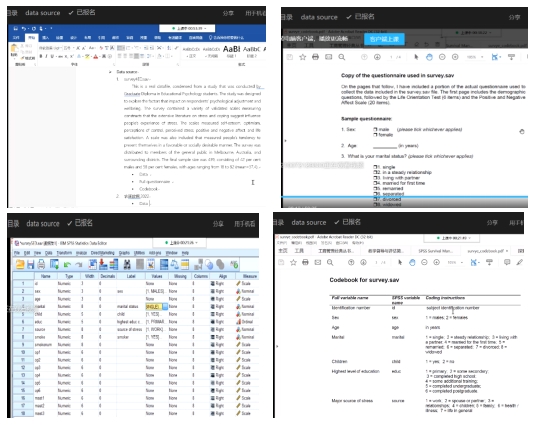Tick the single checkbox under marital status
This screenshot has width=535, height=425.
(x=376, y=167)
